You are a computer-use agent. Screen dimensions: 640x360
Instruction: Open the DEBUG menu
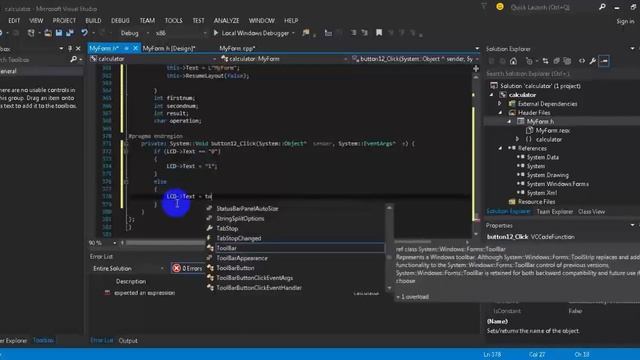click(120, 20)
